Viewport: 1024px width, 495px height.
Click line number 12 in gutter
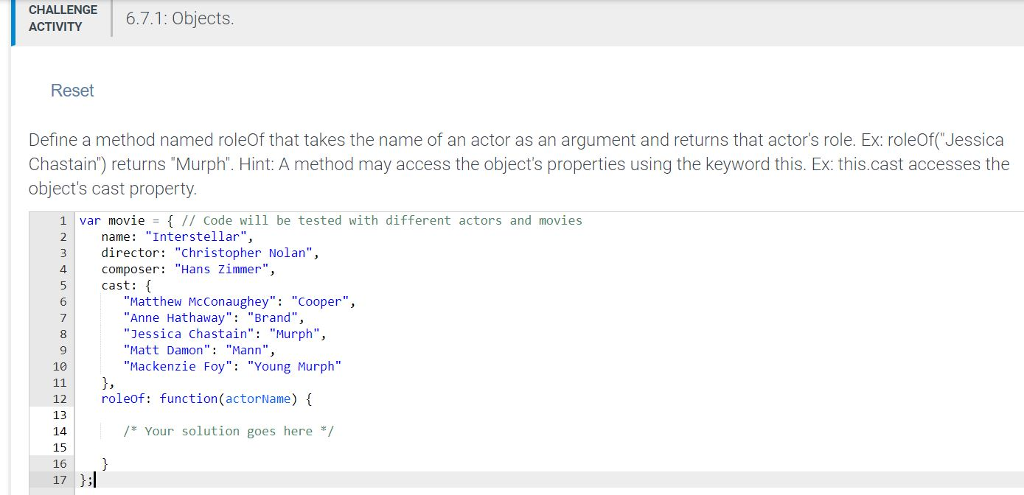(59, 398)
